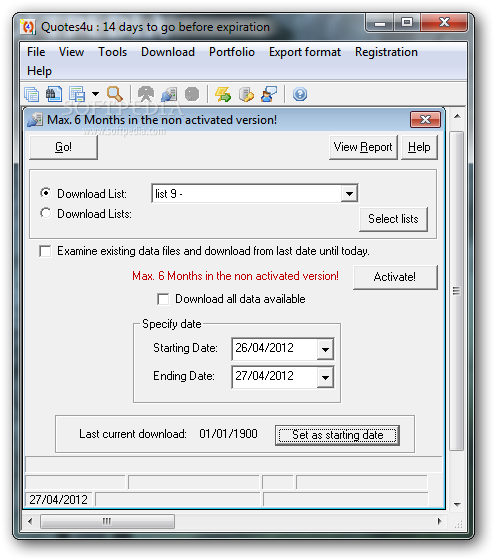Click the binoculars document toolbar icon
Viewport: 495px width, 560px height.
tap(54, 94)
